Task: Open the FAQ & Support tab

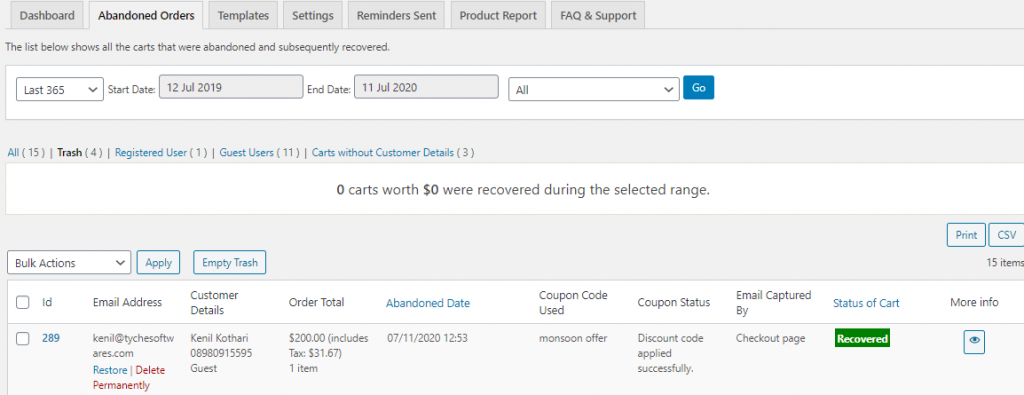Action: pos(598,16)
